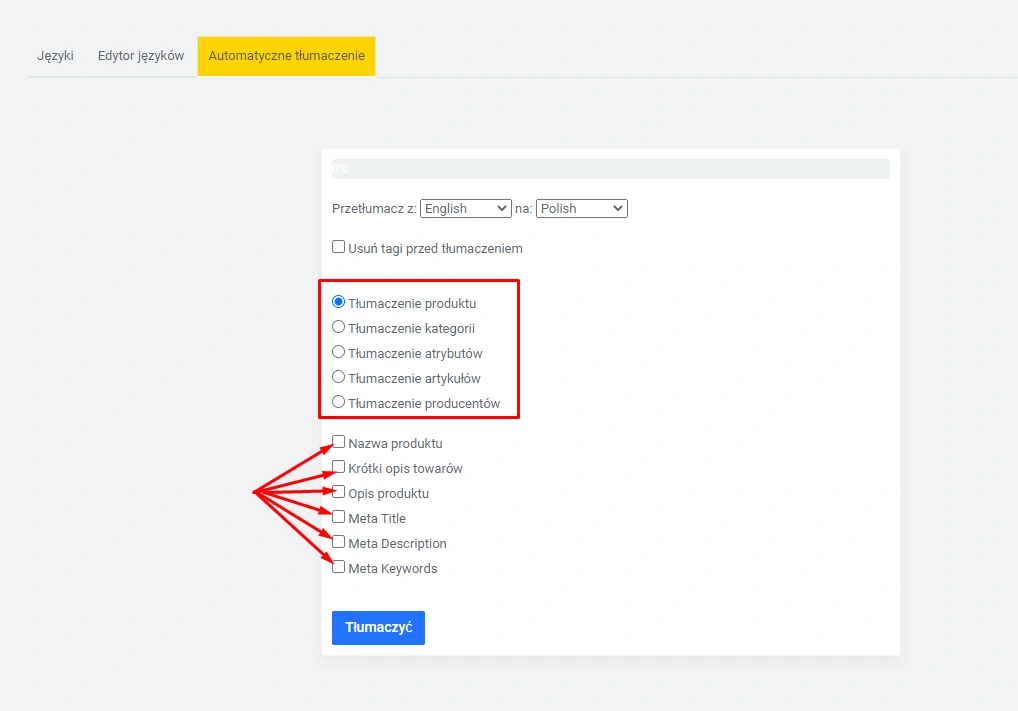The height and width of the screenshot is (711, 1018).
Task: Click the Przetłumacz z: label text
Action: 374,209
